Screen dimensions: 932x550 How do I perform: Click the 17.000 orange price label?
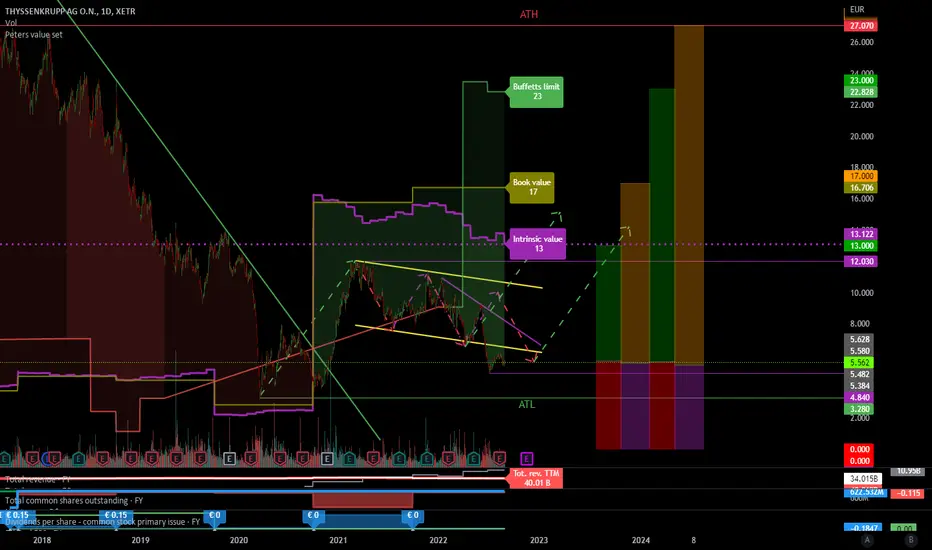[x=861, y=176]
